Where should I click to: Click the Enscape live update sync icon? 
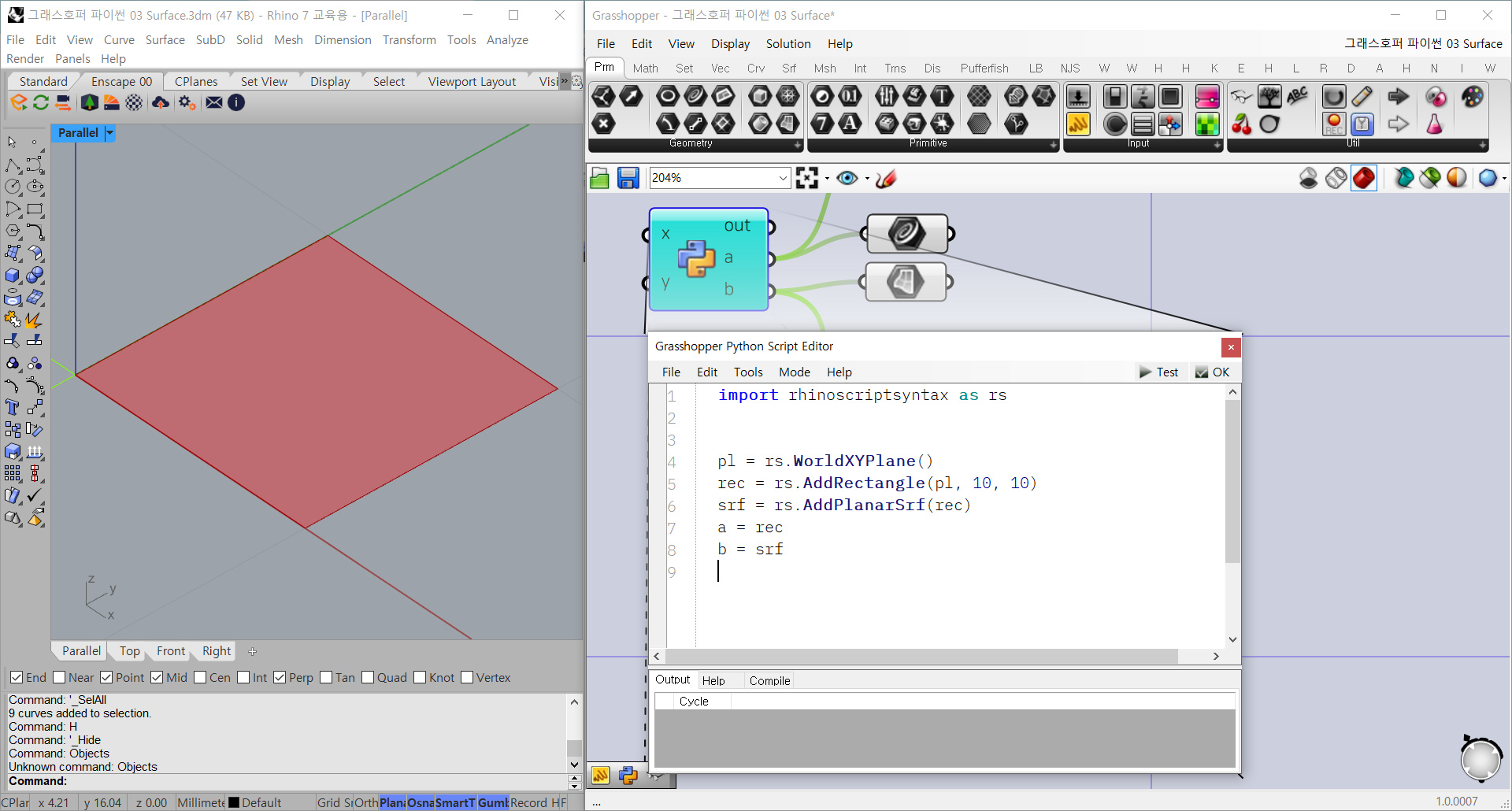40,102
